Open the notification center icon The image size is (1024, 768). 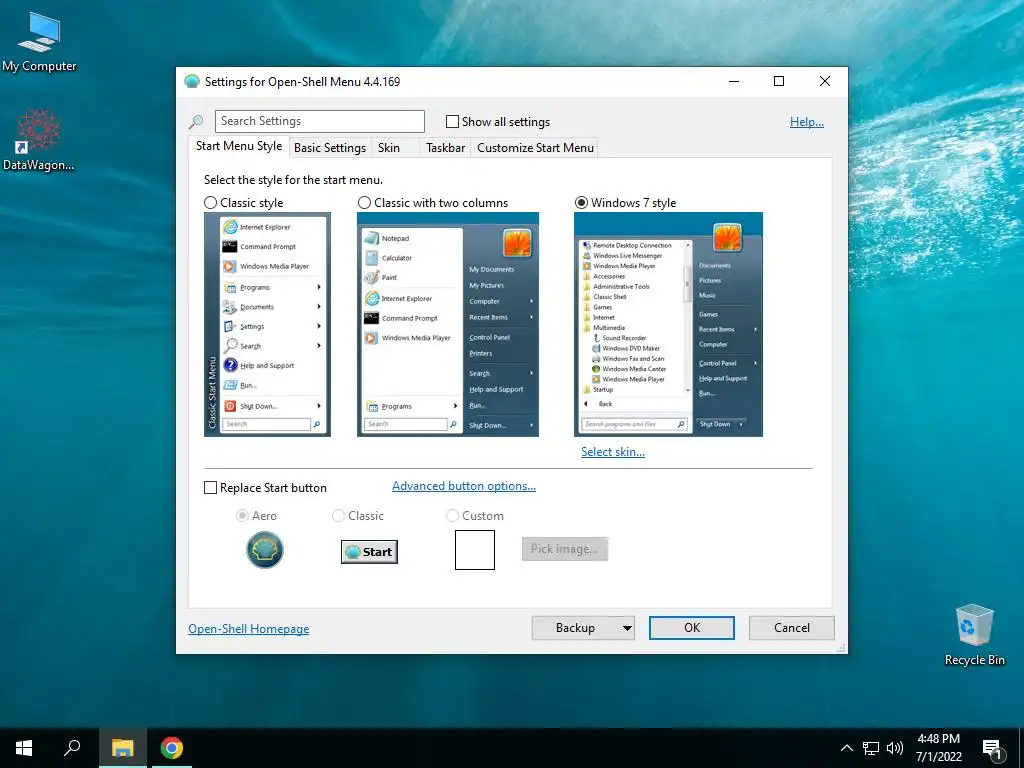(992, 748)
